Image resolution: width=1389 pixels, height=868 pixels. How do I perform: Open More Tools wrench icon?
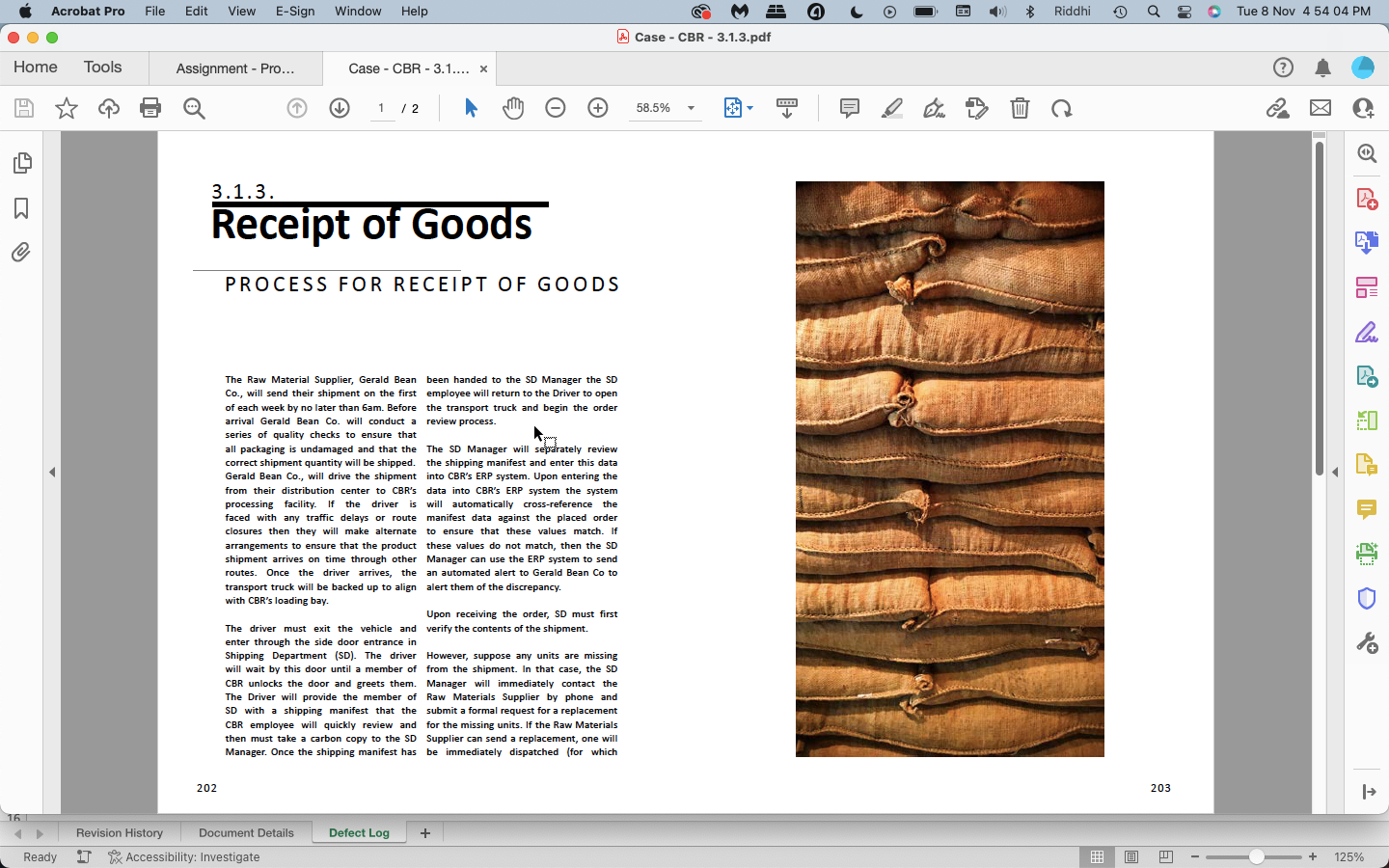click(1367, 642)
